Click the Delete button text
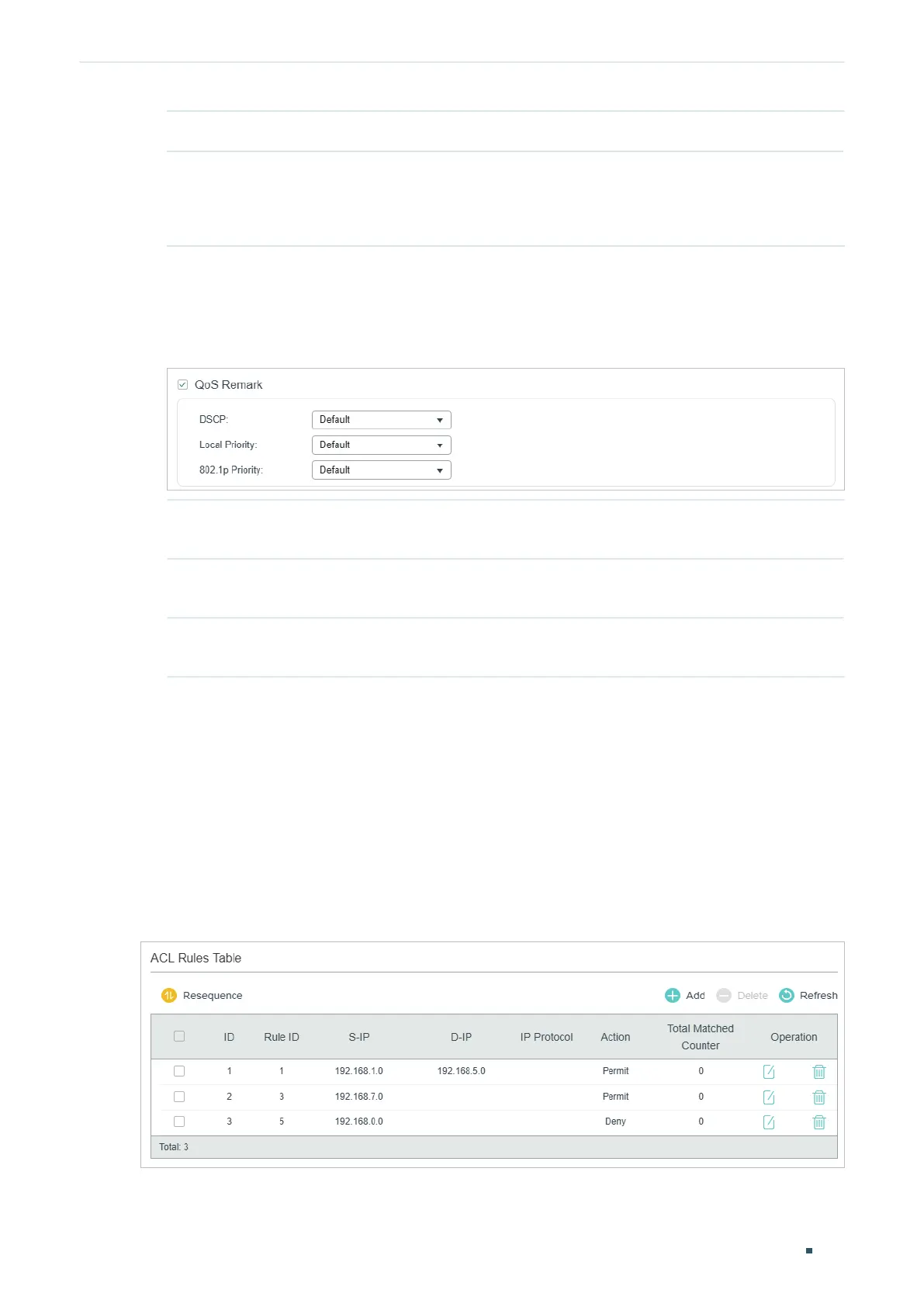Image resolution: width=924 pixels, height=1307 pixels. 753,995
